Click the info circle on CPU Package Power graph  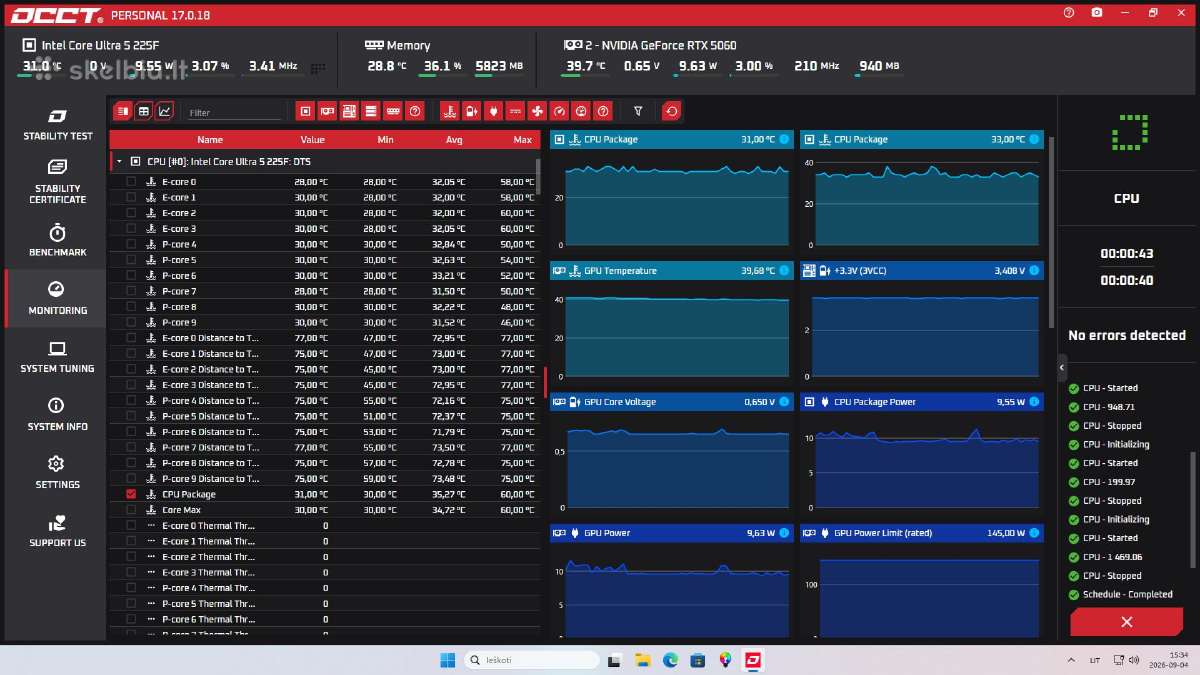pos(1033,402)
